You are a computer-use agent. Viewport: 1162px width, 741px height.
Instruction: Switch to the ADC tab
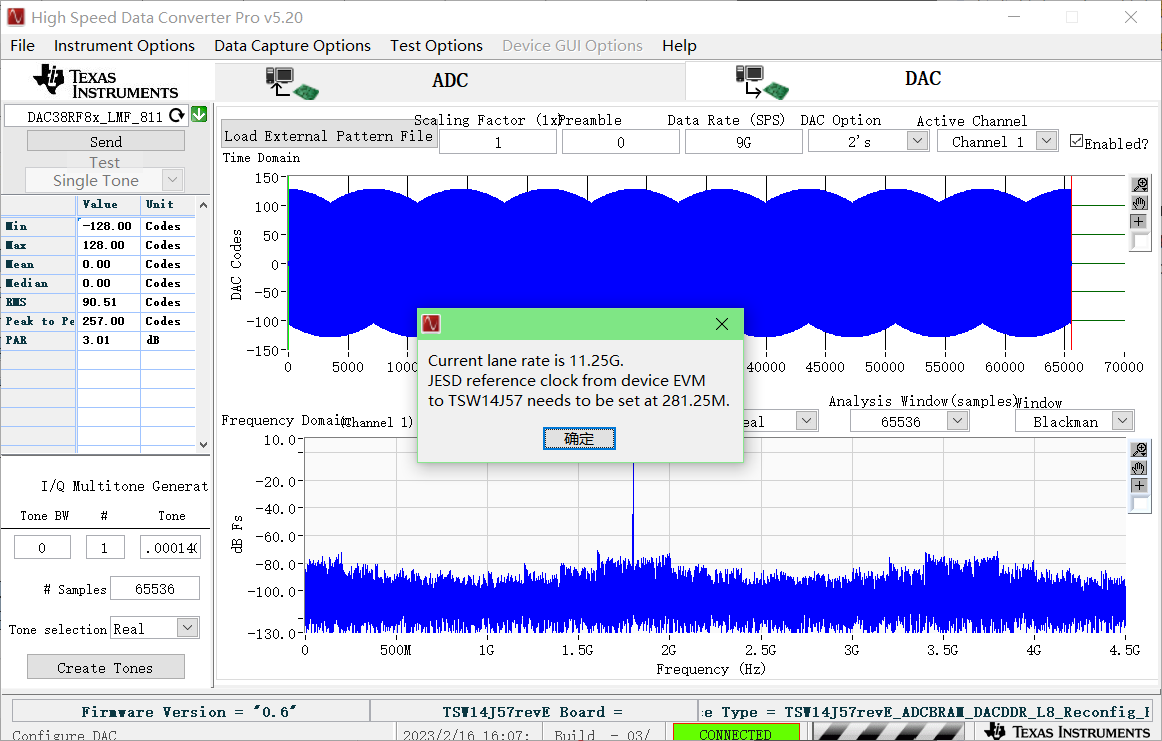coord(450,81)
